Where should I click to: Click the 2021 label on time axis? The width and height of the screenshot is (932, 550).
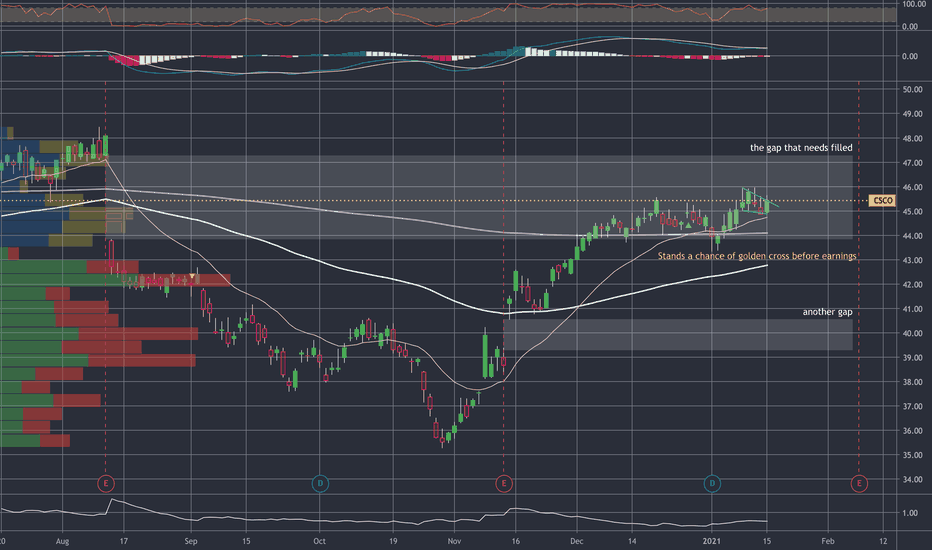pyautogui.click(x=711, y=541)
